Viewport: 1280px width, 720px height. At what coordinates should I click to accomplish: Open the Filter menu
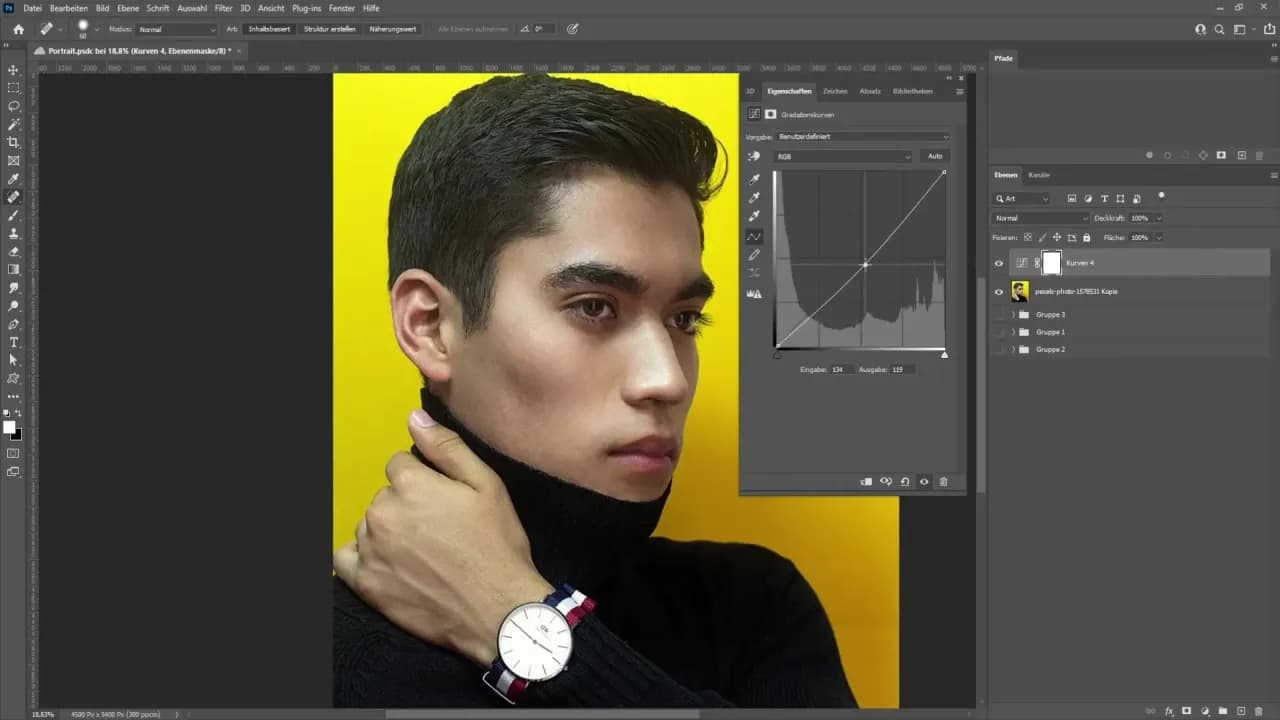click(223, 8)
